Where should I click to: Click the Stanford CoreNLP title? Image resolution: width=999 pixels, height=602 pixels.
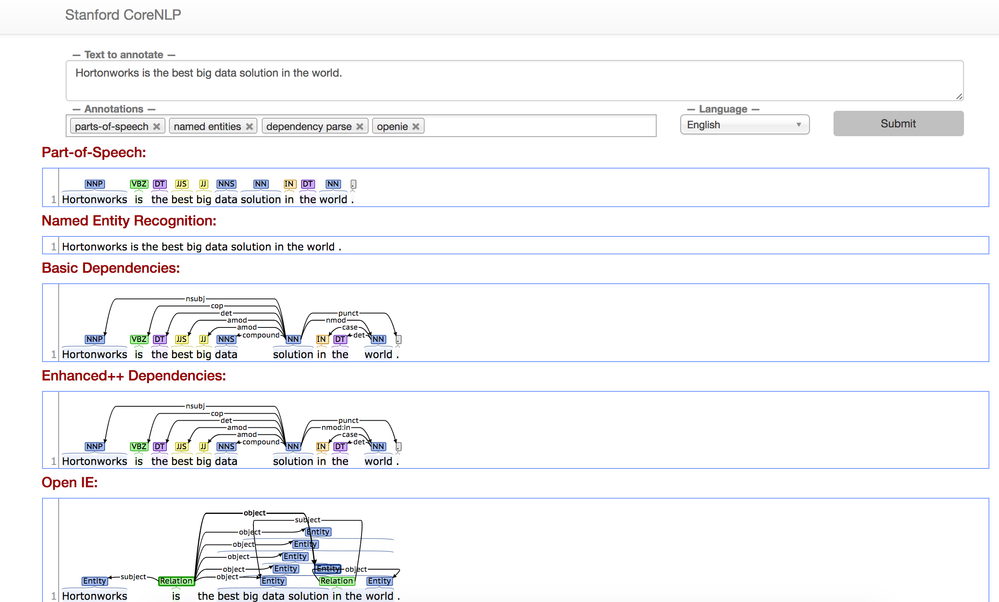pos(123,15)
